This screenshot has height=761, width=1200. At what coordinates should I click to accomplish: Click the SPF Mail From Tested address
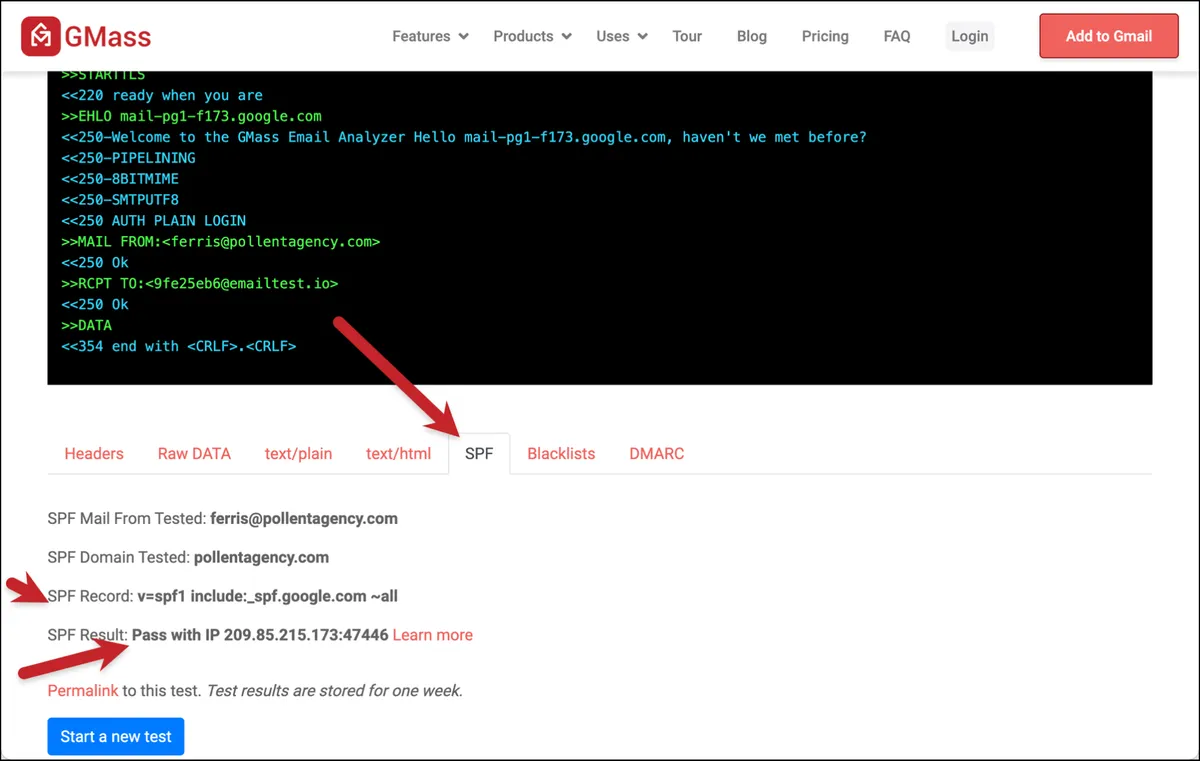coord(304,519)
